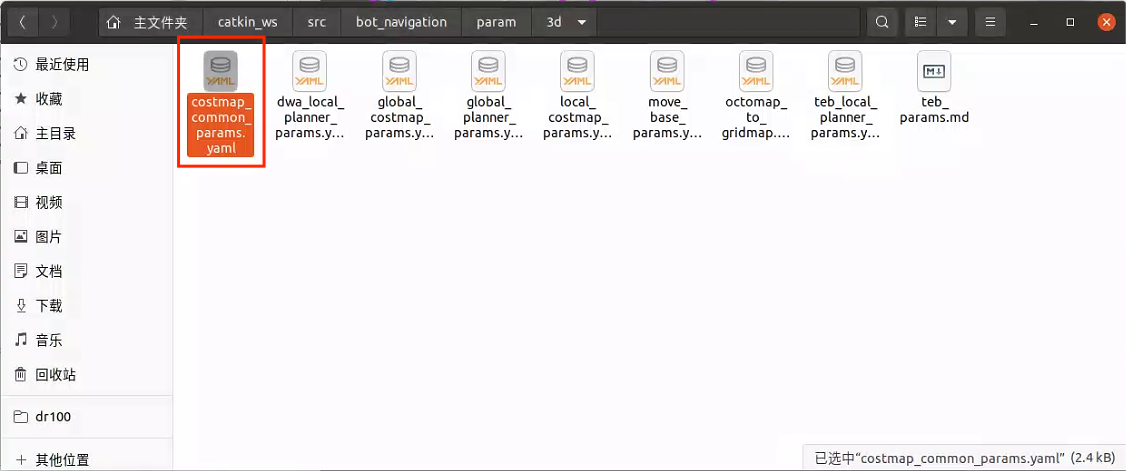Open 下载 folder in sidebar
Viewport: 1126px width, 471px height.
(49, 306)
